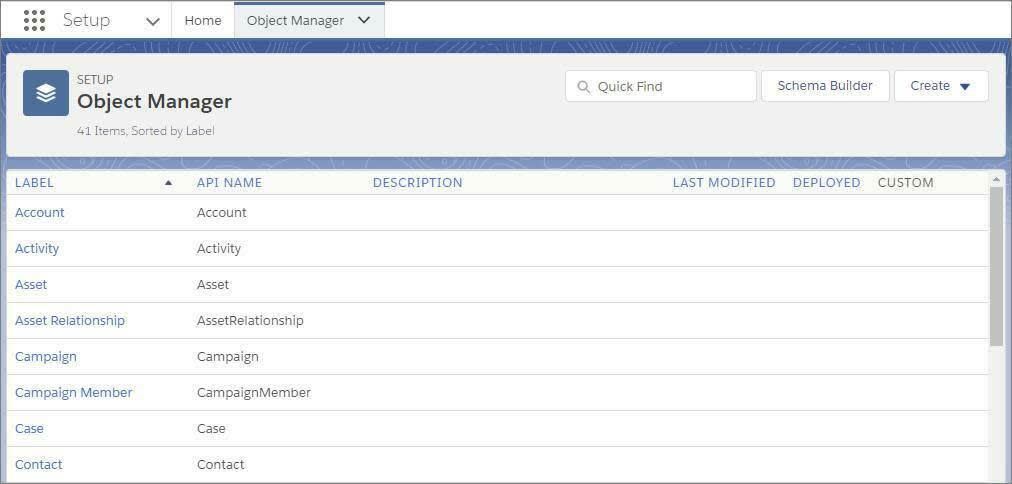
Task: Click the Object Manager layers icon
Action: (46, 93)
